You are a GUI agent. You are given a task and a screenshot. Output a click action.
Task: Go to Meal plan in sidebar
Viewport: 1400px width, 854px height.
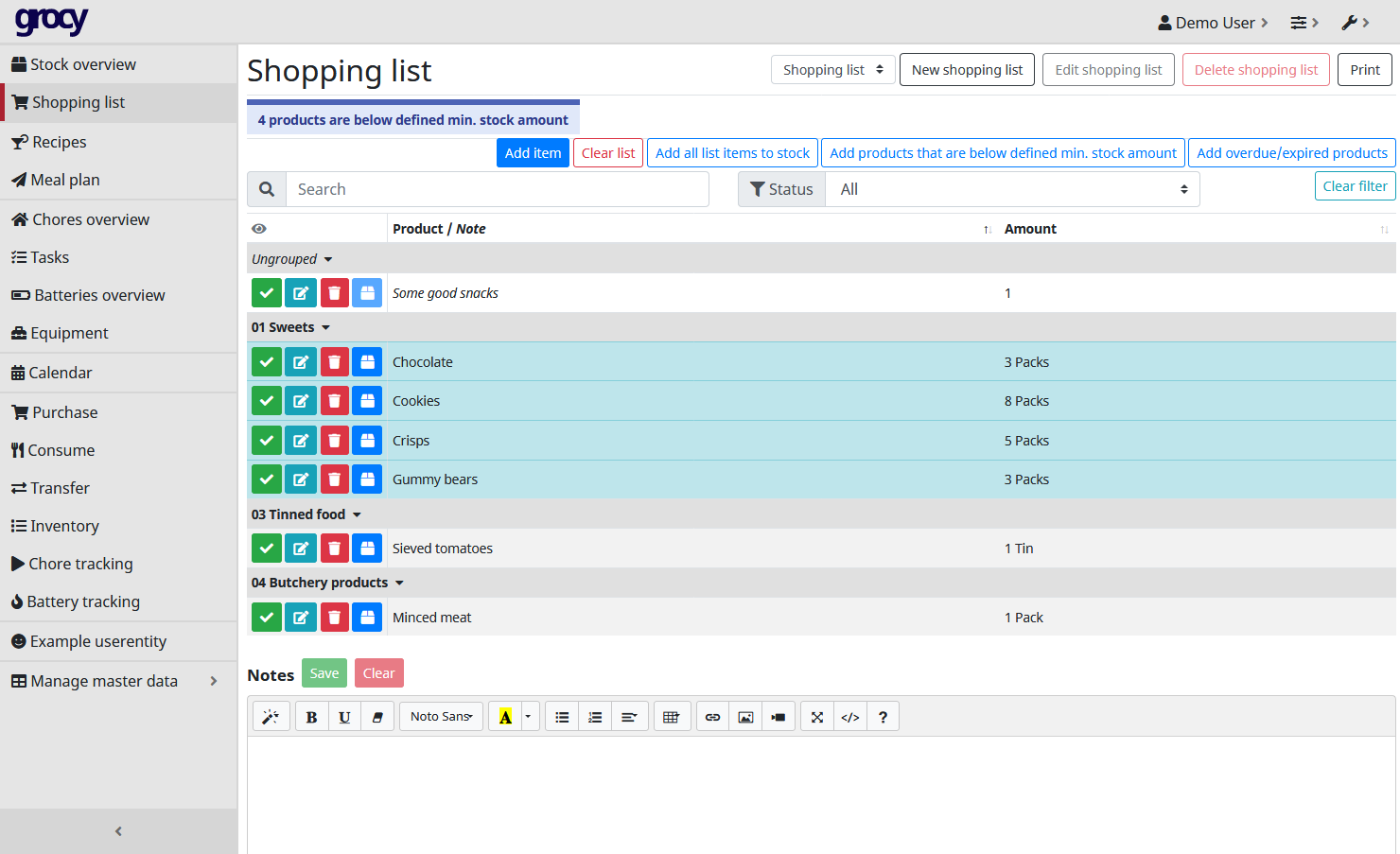(65, 180)
